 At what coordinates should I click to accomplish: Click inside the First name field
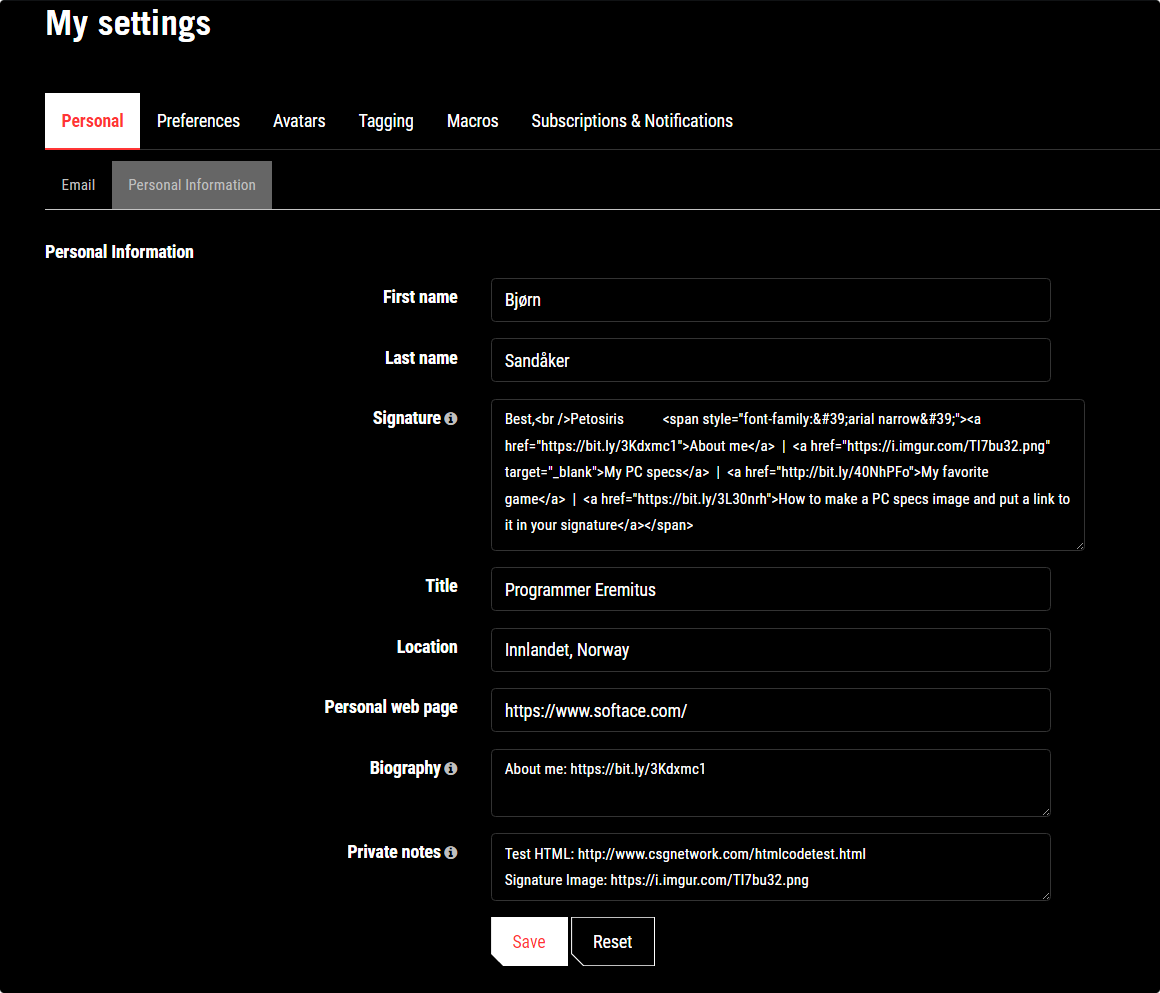click(770, 300)
